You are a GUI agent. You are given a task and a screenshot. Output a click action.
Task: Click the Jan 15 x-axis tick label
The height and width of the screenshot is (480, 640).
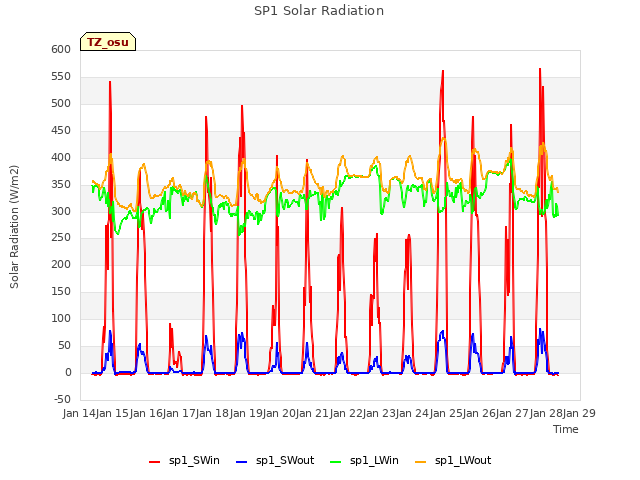point(112,413)
